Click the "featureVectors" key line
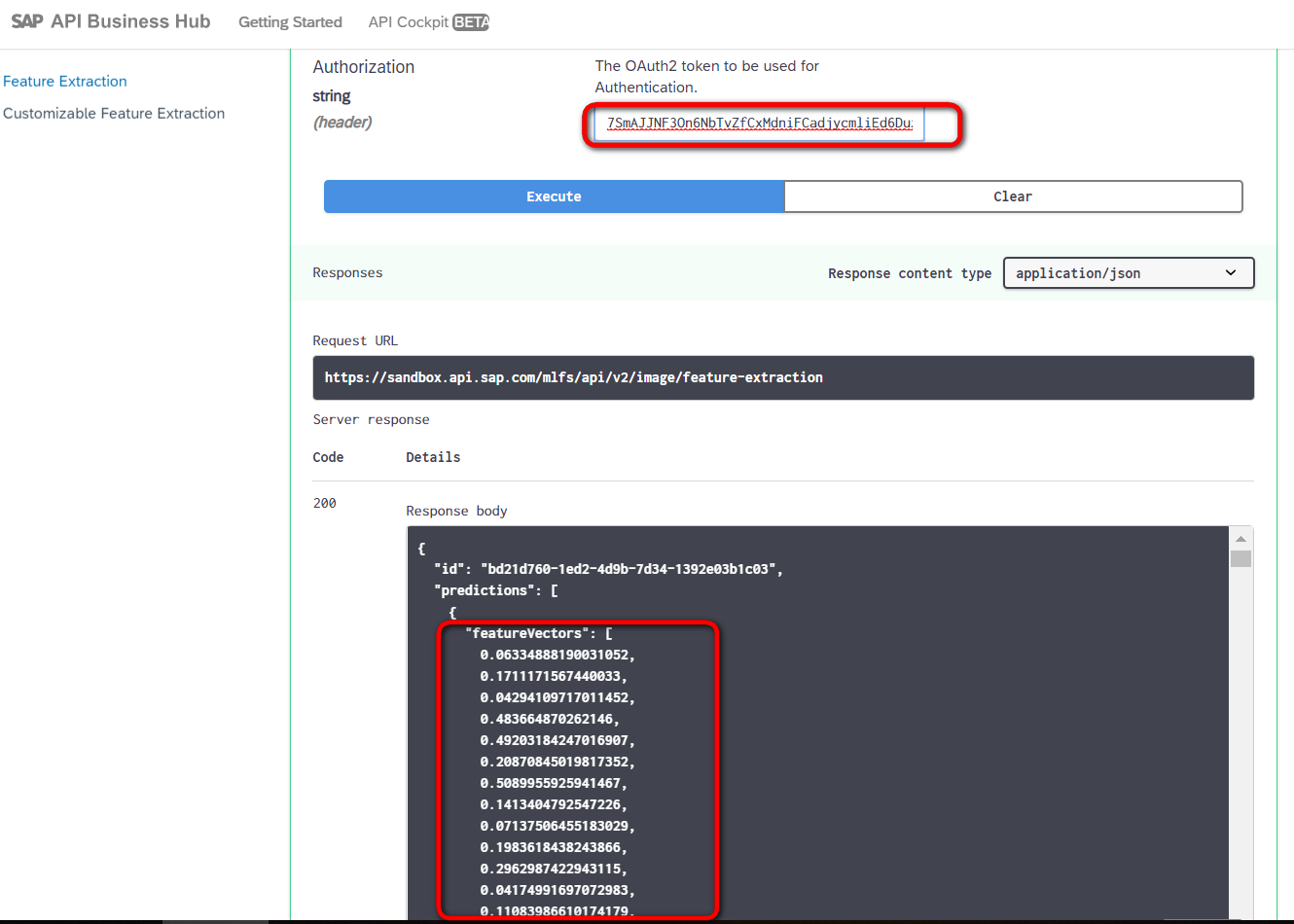This screenshot has height=924, width=1294. tap(539, 633)
